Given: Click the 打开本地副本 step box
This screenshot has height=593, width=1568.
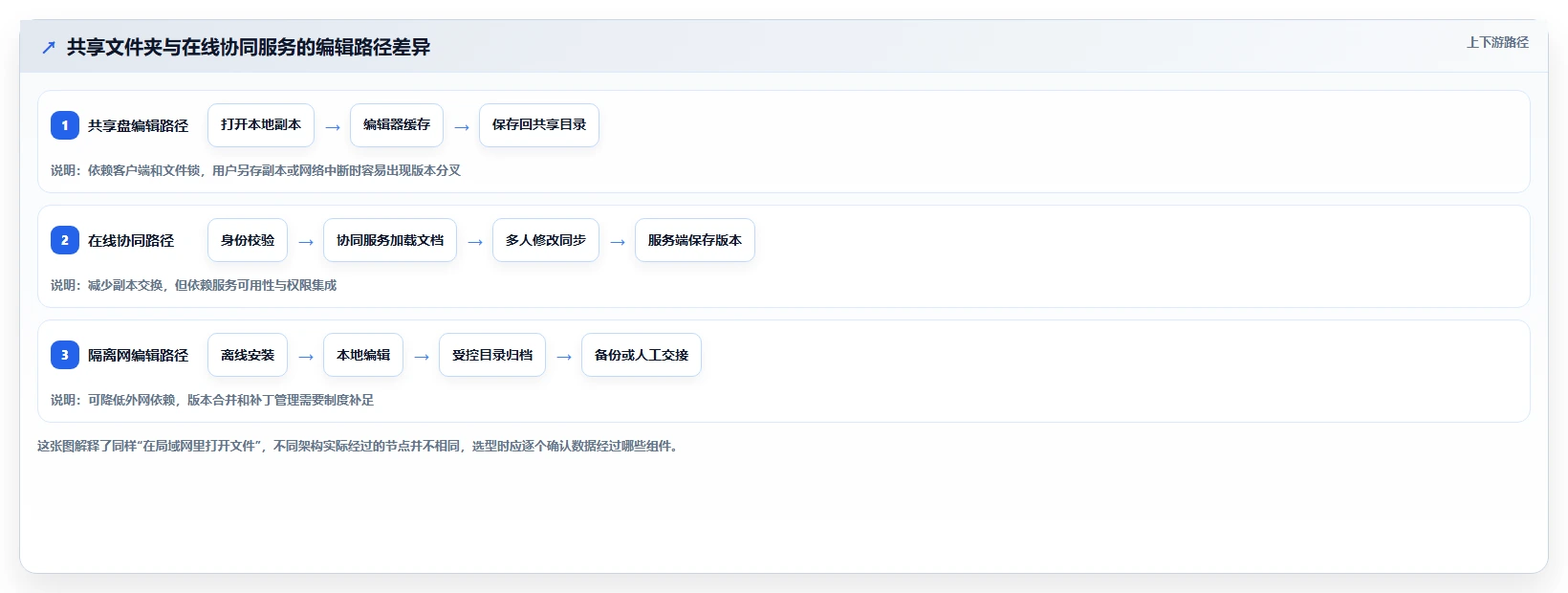Looking at the screenshot, I should pos(261,125).
